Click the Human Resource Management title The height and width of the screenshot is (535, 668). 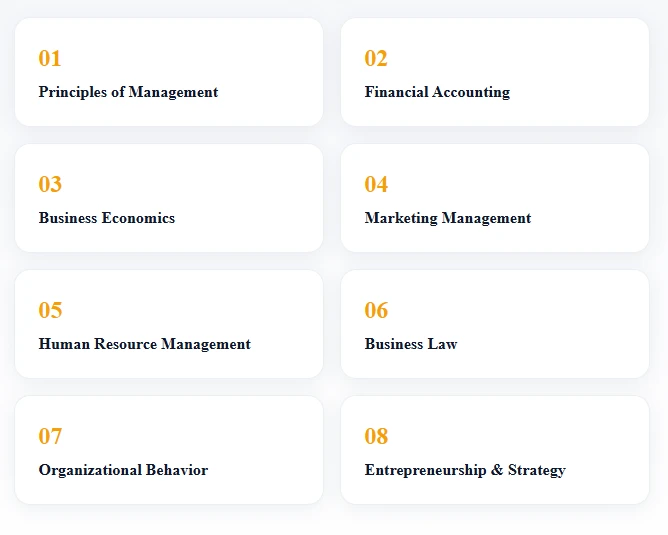(x=145, y=344)
